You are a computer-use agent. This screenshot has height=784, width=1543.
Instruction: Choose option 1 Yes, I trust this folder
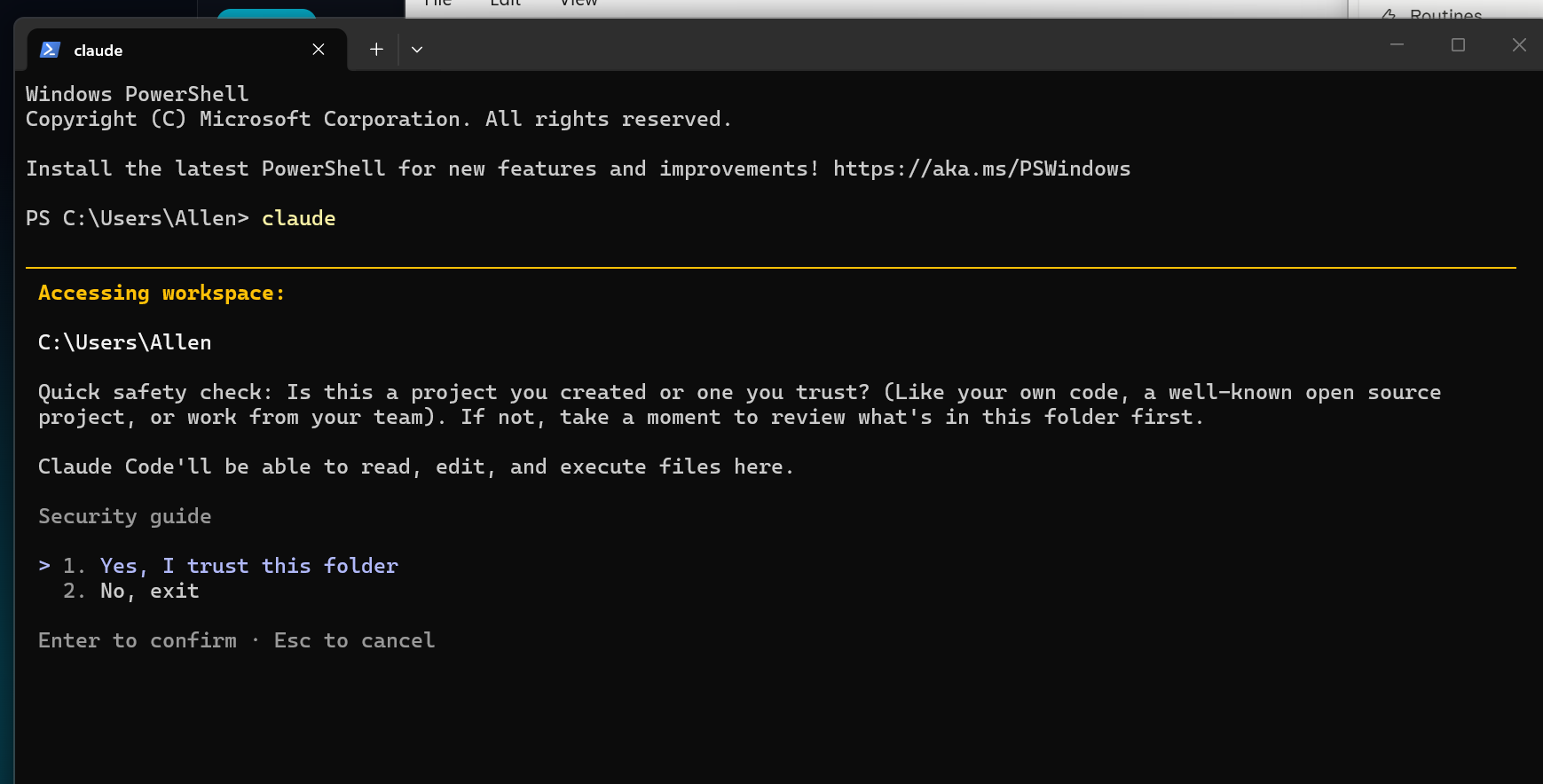coord(231,566)
